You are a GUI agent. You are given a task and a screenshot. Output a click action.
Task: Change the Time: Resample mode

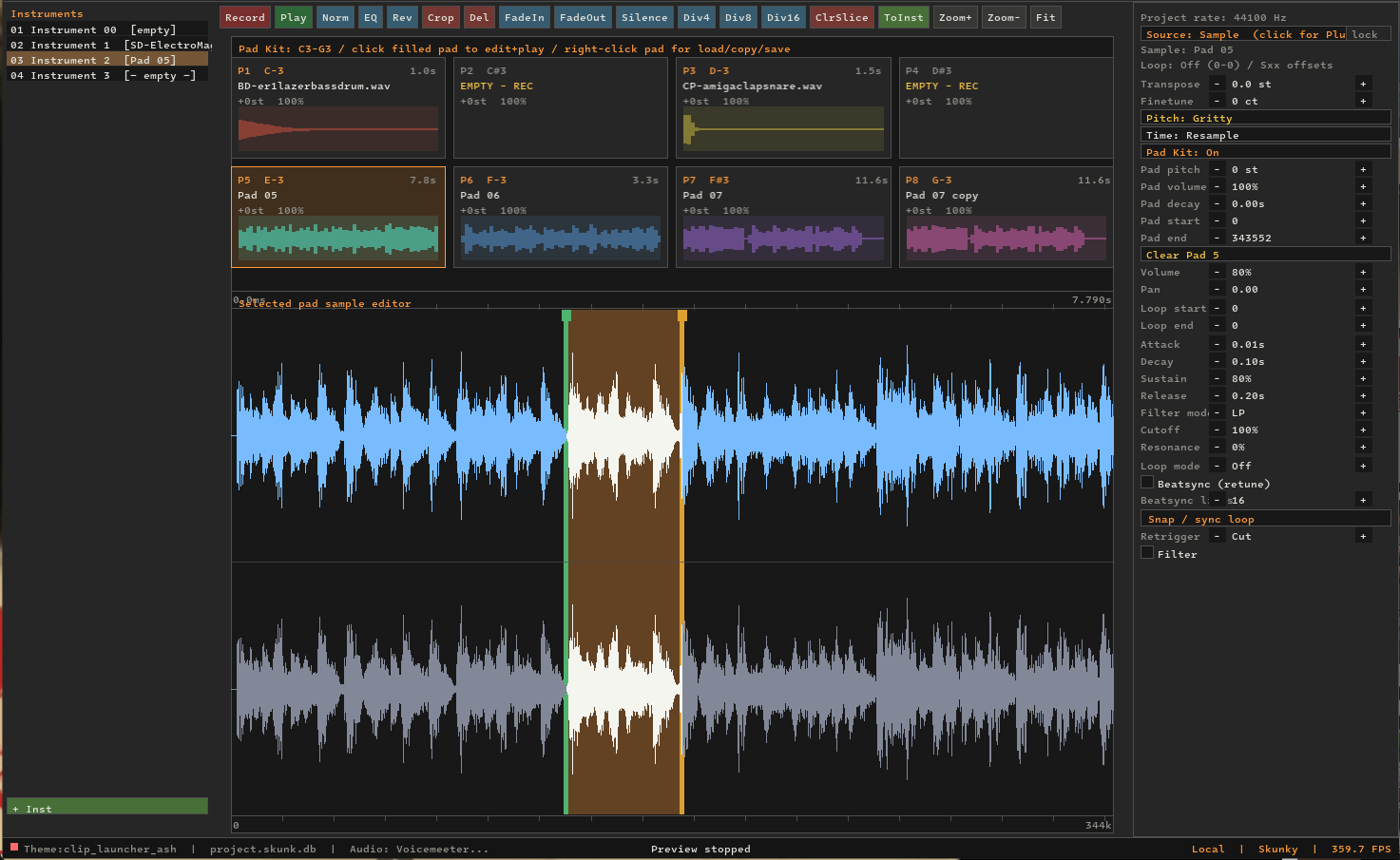coord(1266,135)
